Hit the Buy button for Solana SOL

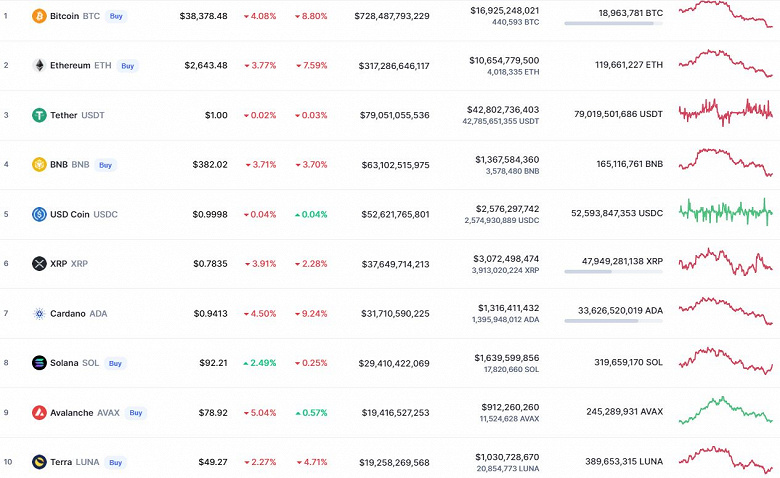click(x=115, y=363)
